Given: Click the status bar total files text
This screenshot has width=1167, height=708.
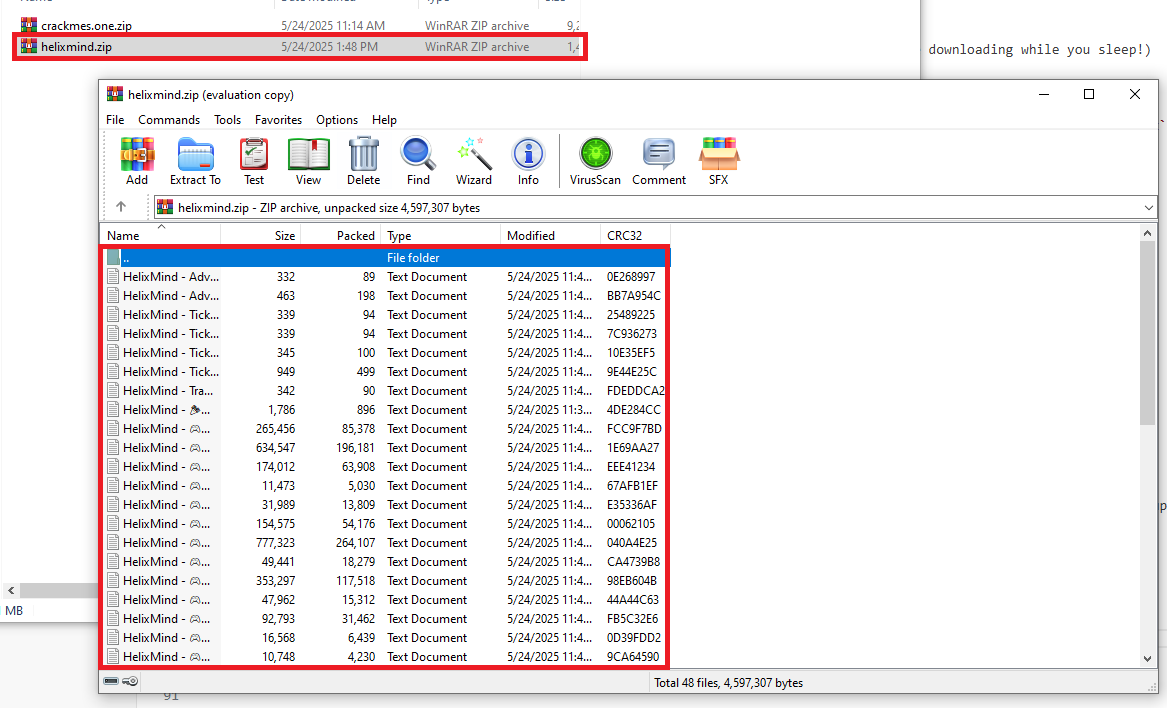Looking at the screenshot, I should (729, 683).
